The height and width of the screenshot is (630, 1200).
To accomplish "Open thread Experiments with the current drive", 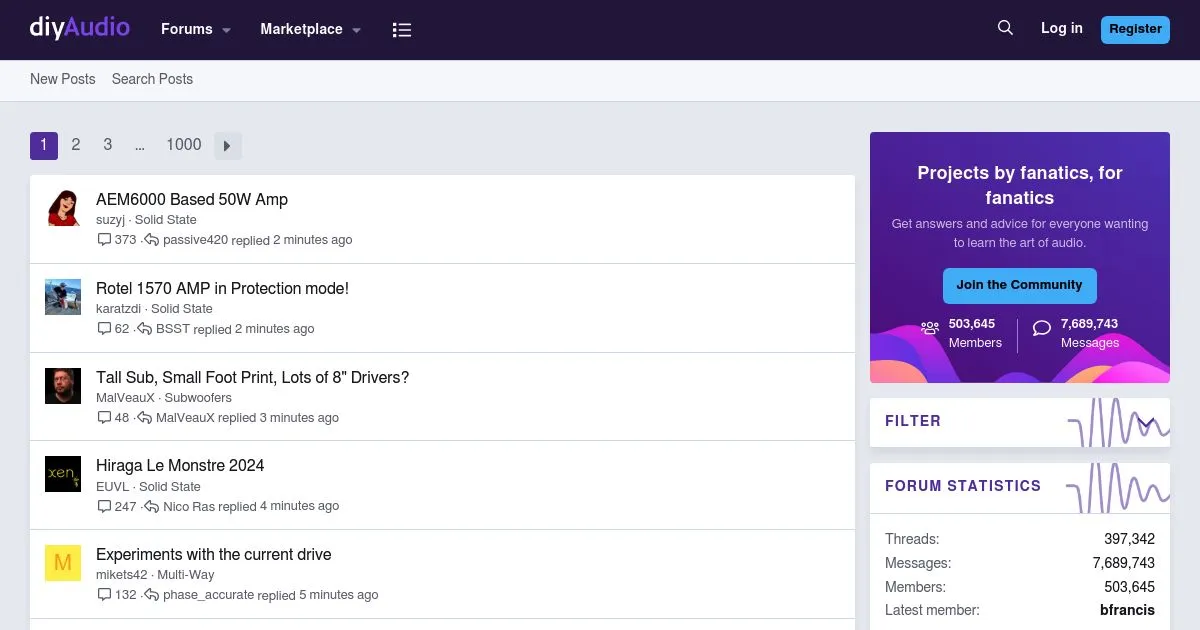I will pos(213,554).
